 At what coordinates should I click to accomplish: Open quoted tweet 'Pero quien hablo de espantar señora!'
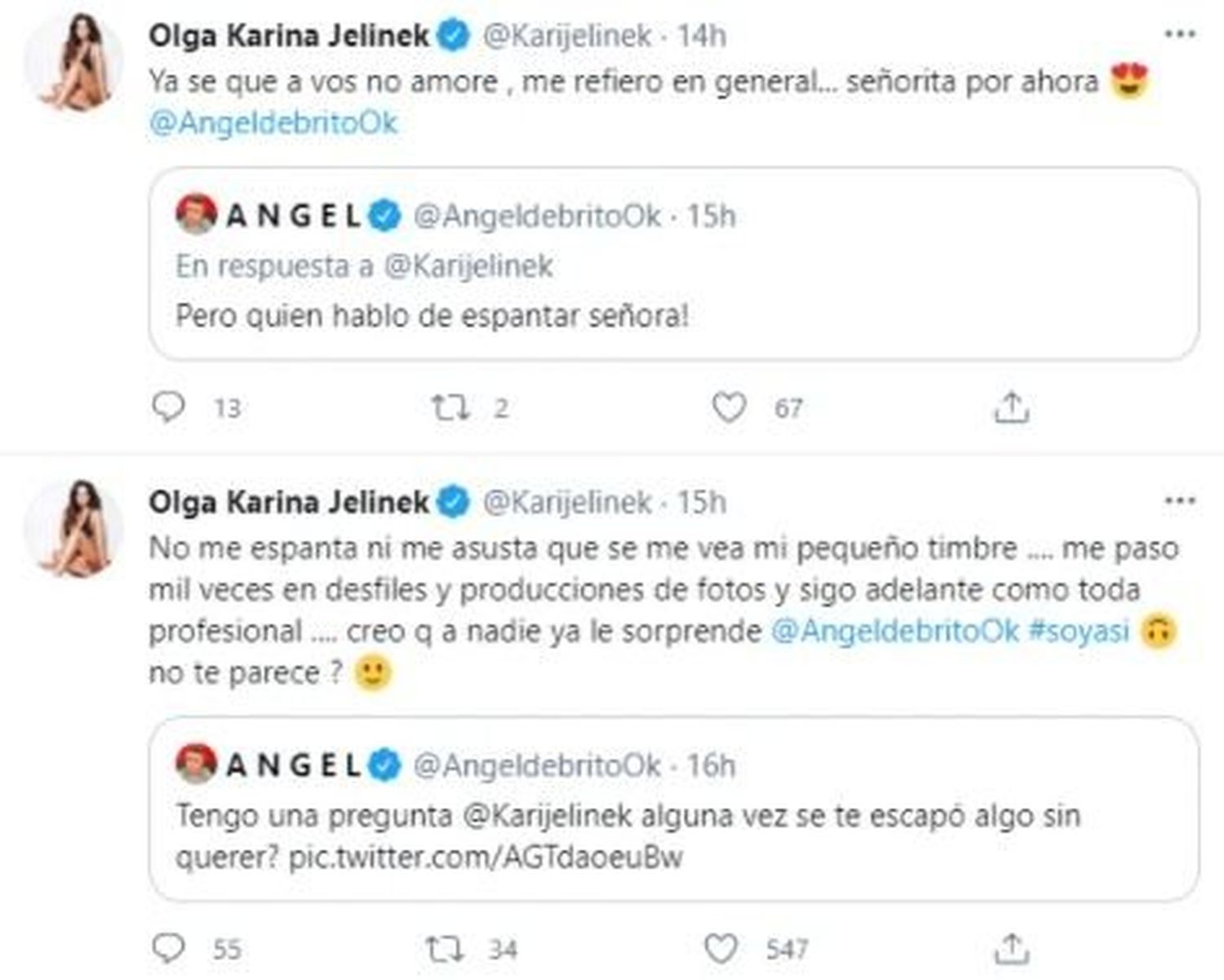tap(673, 314)
